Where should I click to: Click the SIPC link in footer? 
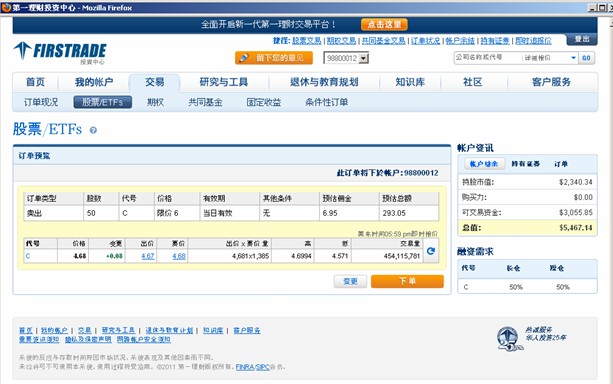point(263,367)
